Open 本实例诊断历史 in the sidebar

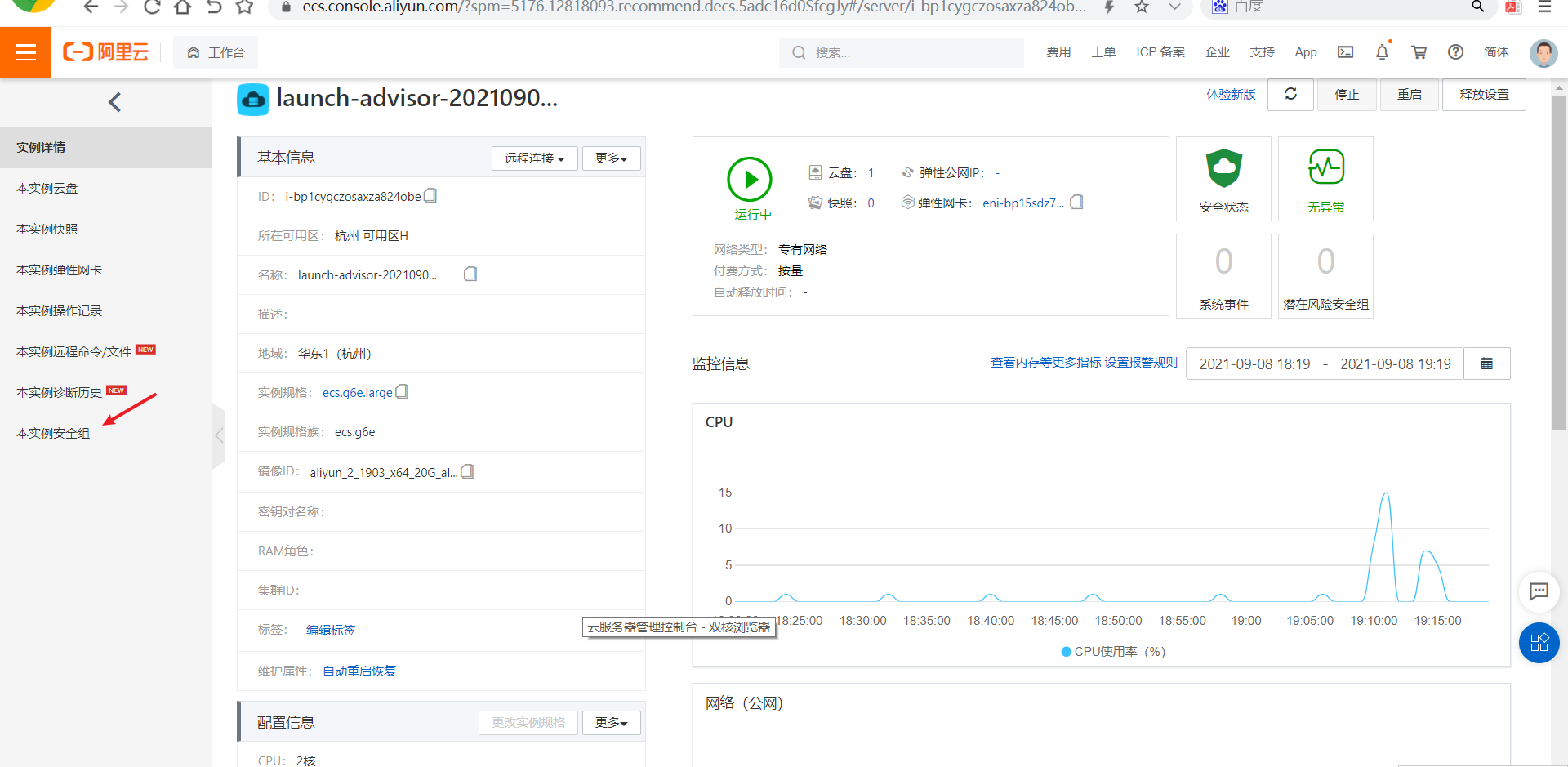pyautogui.click(x=106, y=392)
